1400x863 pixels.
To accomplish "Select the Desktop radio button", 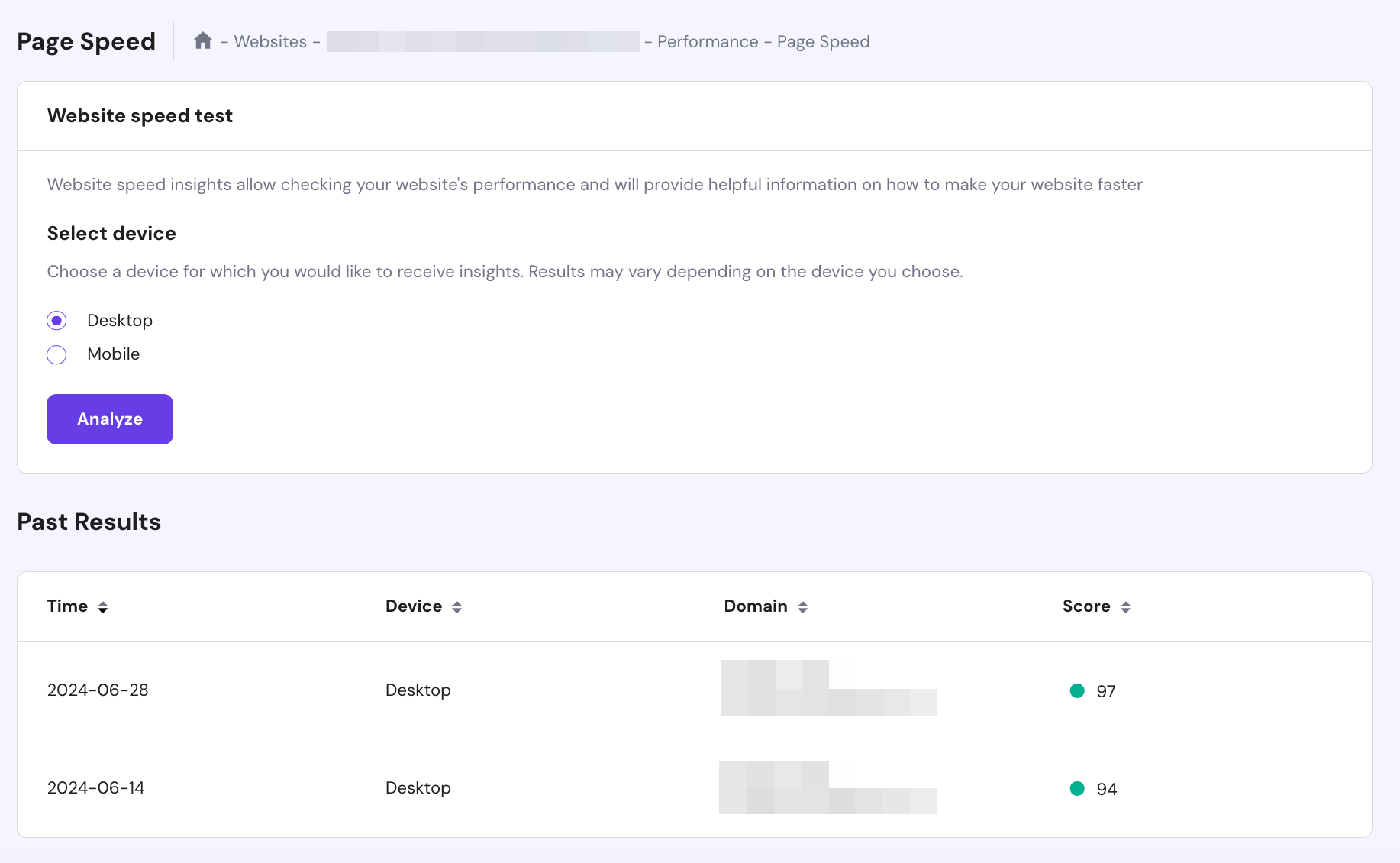I will pos(56,321).
